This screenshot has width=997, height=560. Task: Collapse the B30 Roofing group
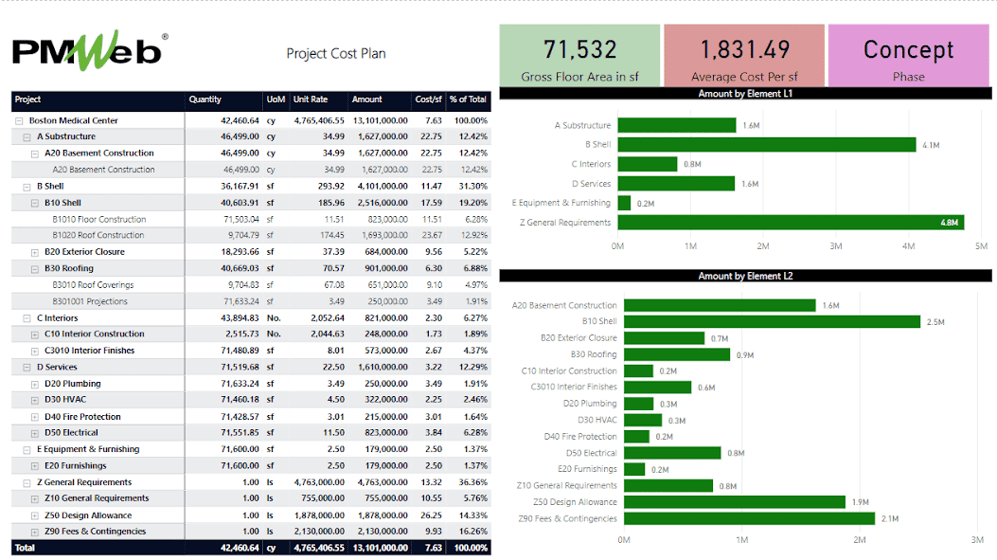[36, 269]
